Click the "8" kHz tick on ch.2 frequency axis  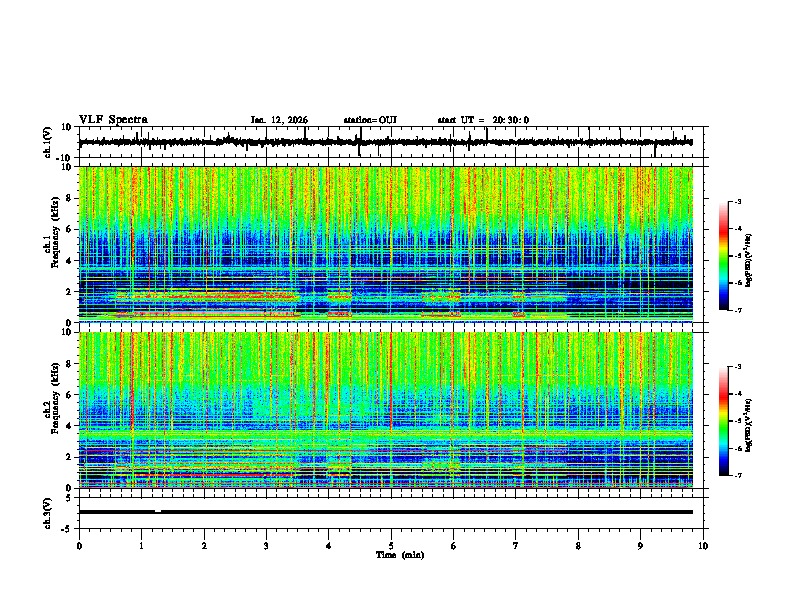point(69,364)
